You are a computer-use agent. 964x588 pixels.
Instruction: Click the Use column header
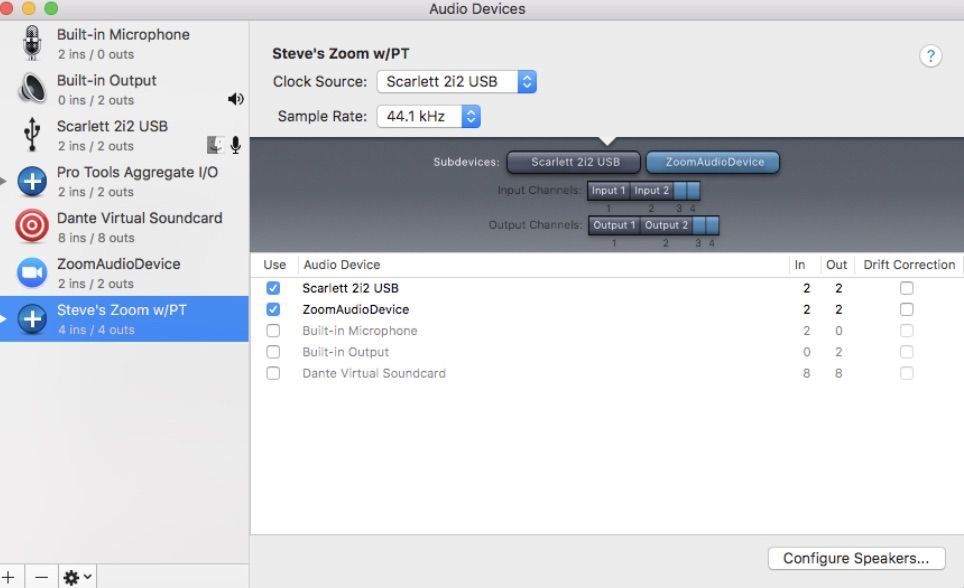point(274,265)
